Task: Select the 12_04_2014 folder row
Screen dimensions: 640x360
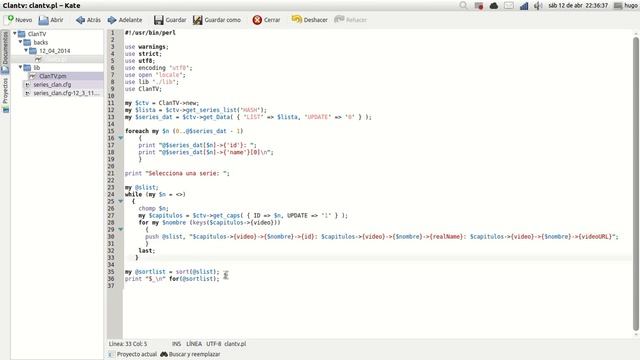Action: [58, 51]
